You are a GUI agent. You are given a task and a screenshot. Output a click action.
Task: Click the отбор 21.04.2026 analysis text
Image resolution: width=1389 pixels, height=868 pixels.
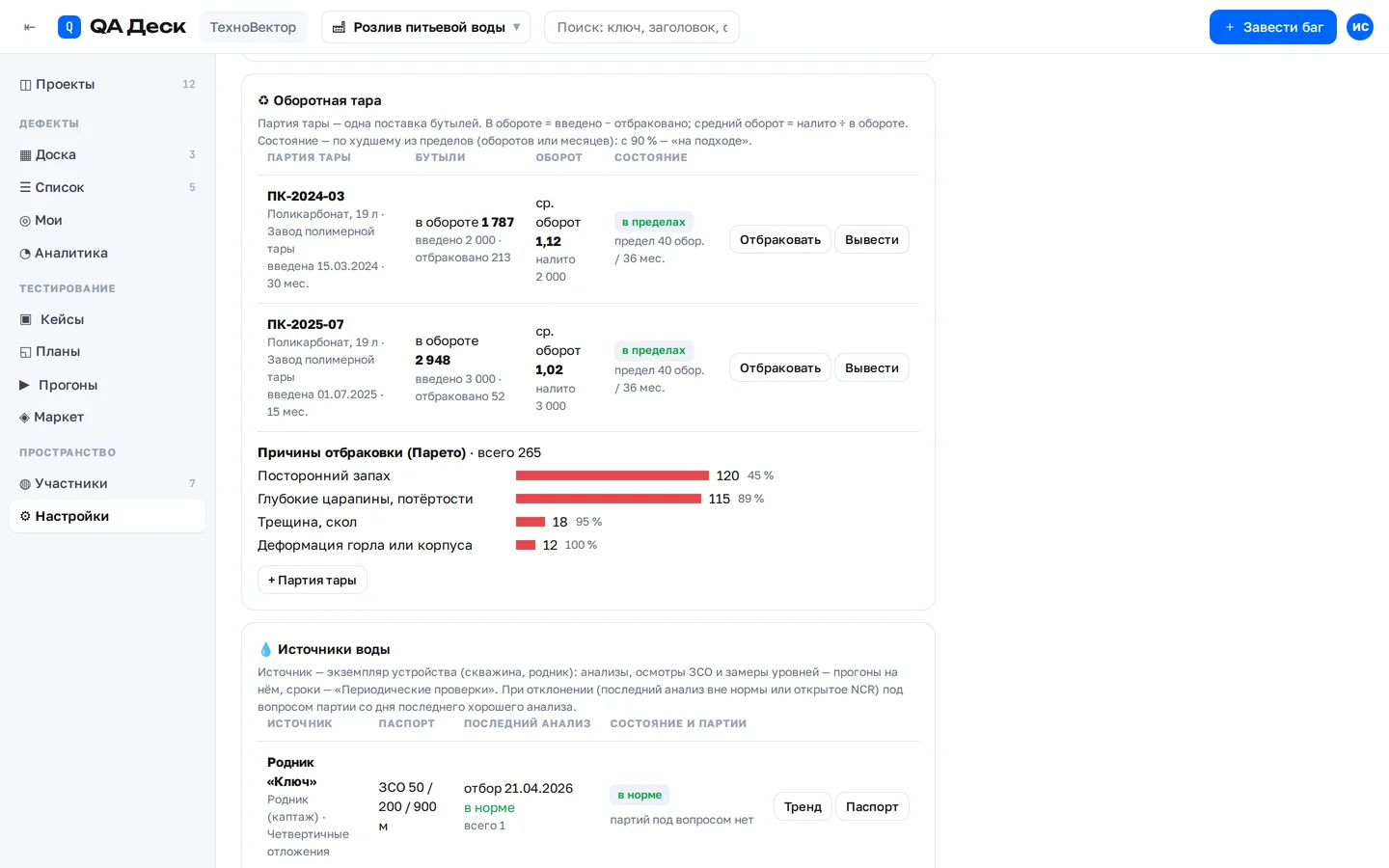(518, 788)
